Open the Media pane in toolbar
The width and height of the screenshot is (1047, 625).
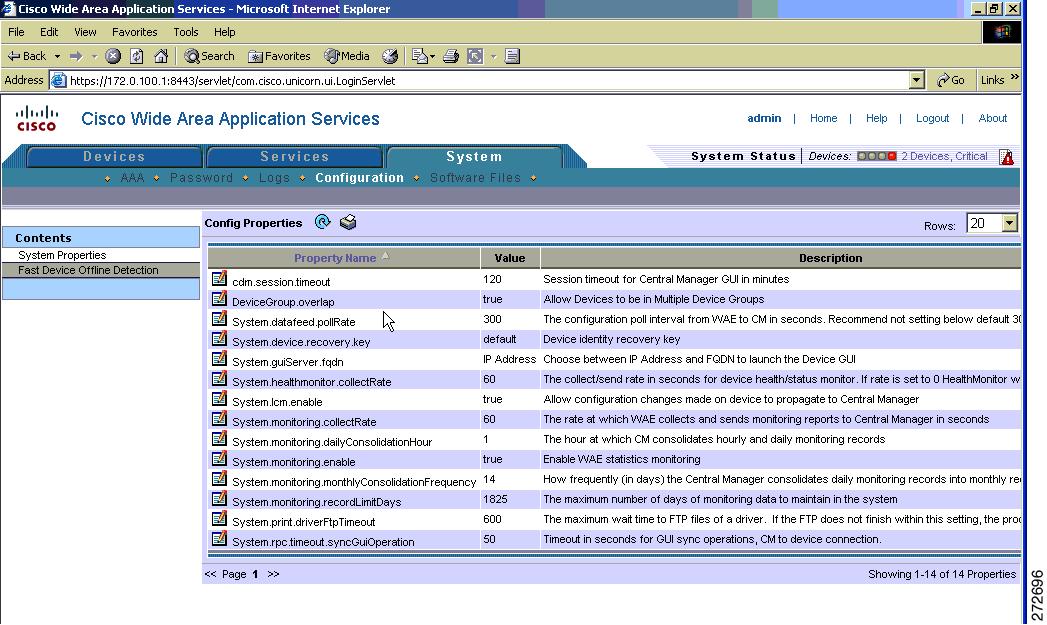point(347,56)
